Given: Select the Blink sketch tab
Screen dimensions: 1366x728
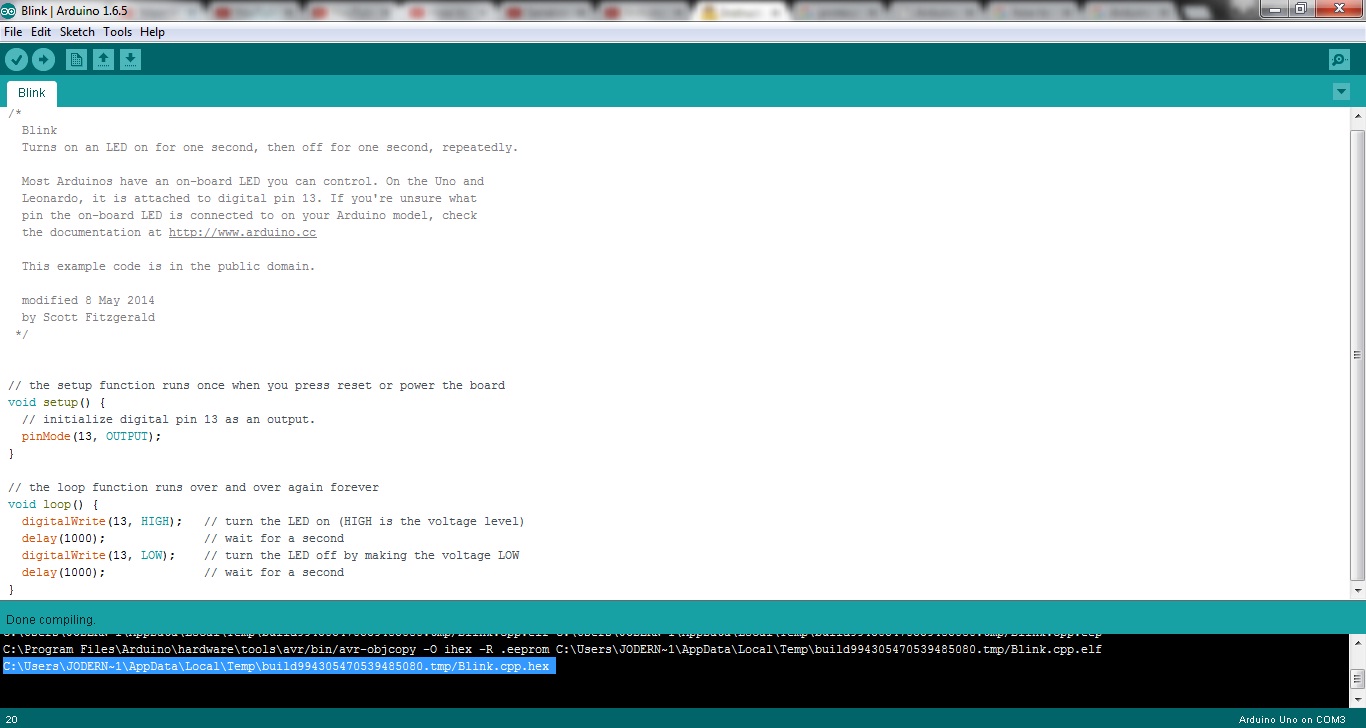Looking at the screenshot, I should click(x=31, y=92).
